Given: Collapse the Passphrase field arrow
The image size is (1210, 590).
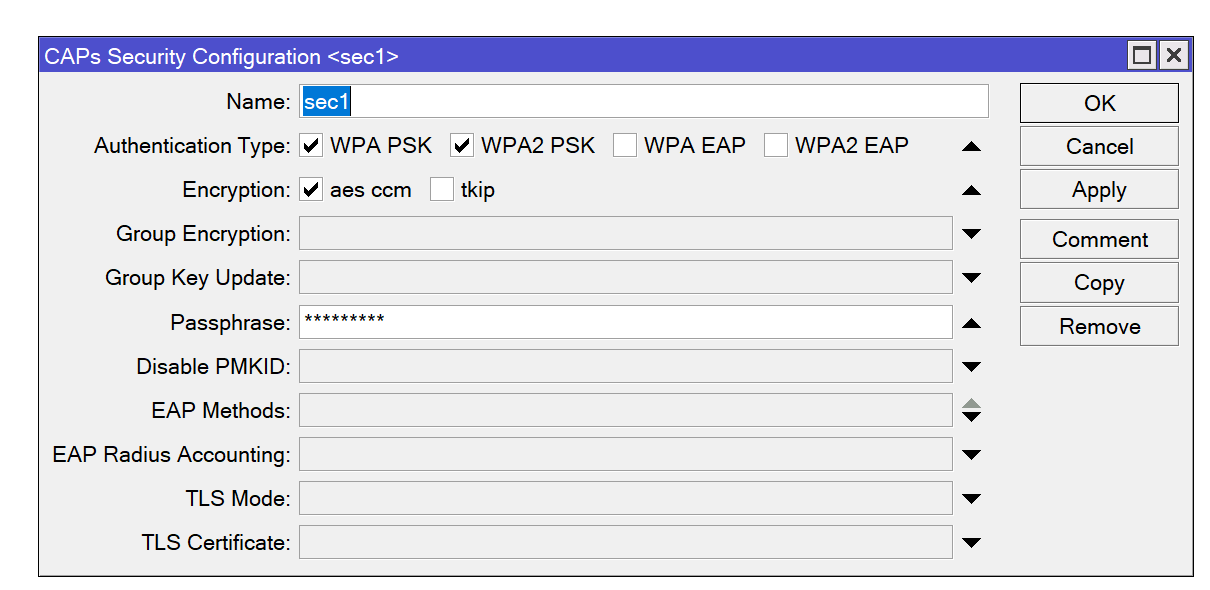Looking at the screenshot, I should pos(971,323).
